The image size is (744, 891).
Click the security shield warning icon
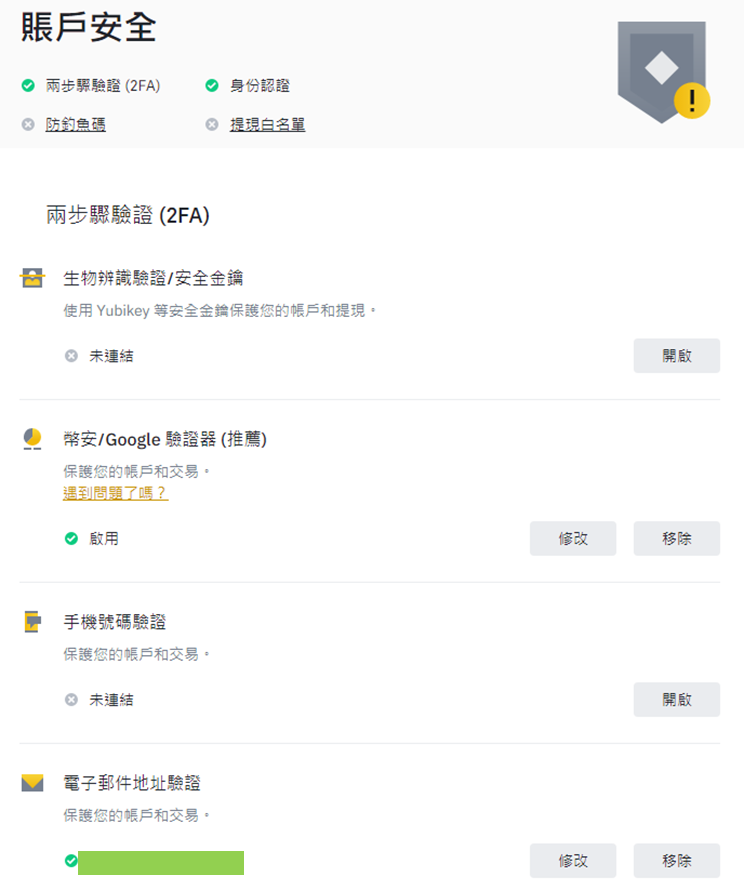coord(663,72)
